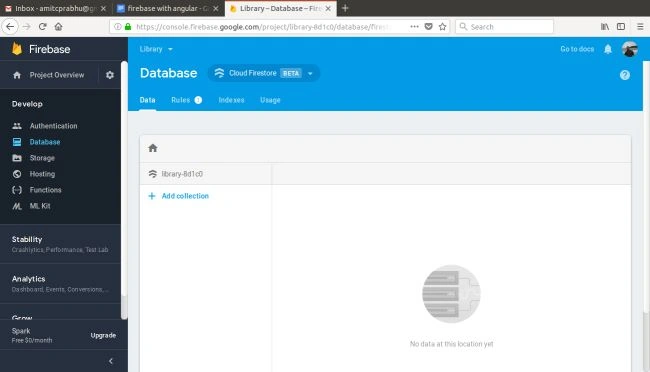This screenshot has height=372, width=650.
Task: Click Project Overview label
Action: point(57,75)
